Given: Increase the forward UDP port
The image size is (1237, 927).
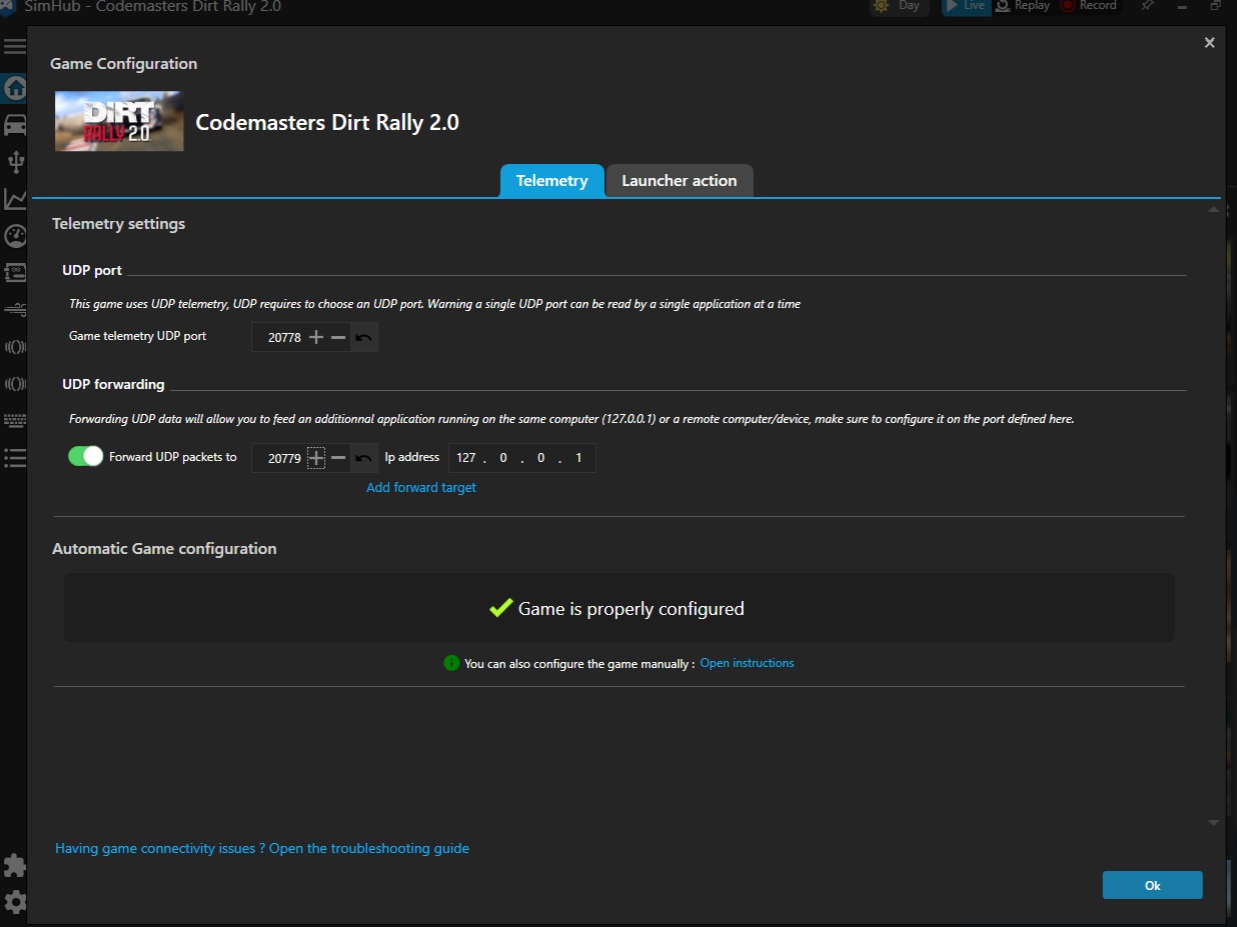Looking at the screenshot, I should [316, 458].
